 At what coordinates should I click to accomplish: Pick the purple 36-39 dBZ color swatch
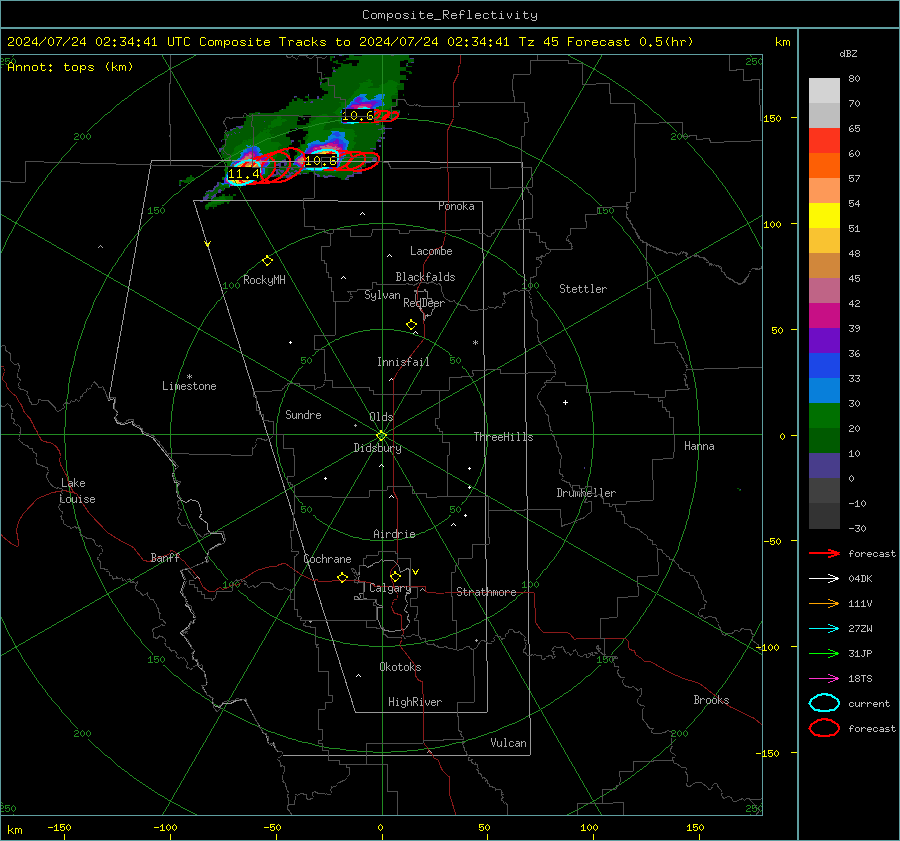824,341
